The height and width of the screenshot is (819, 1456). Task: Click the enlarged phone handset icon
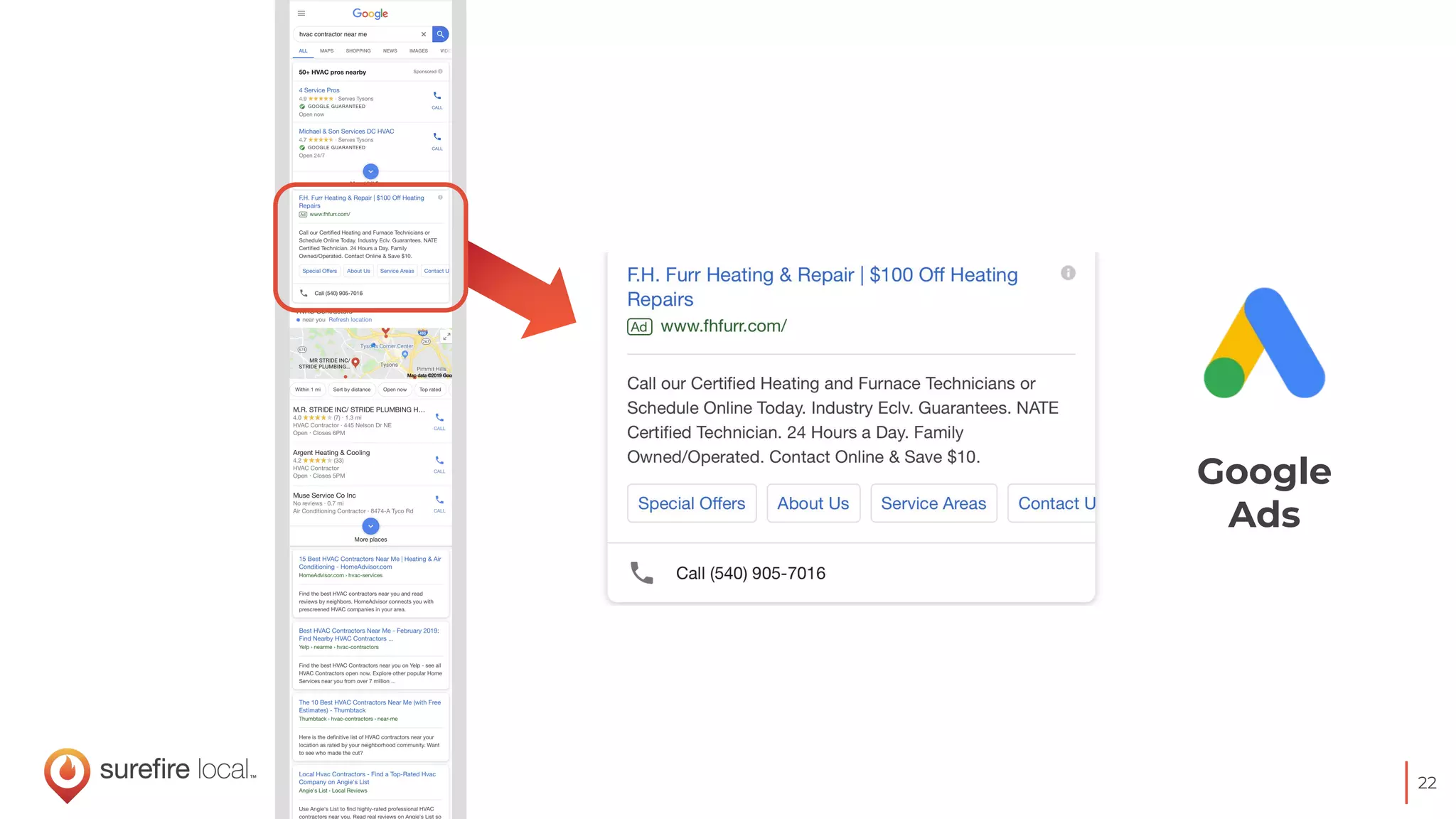[642, 572]
